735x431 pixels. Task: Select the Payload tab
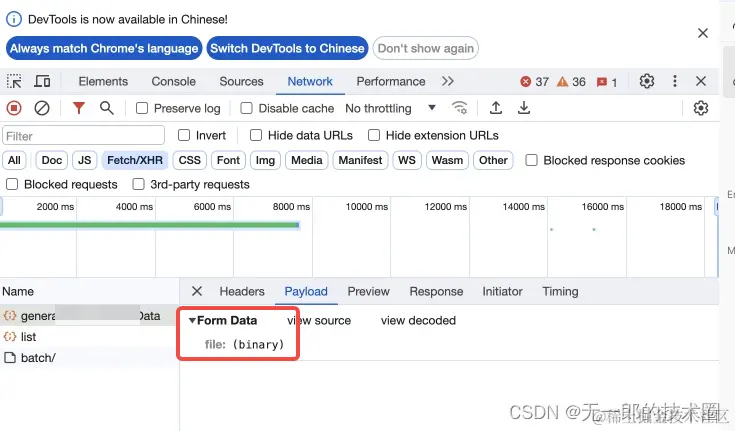pos(306,292)
